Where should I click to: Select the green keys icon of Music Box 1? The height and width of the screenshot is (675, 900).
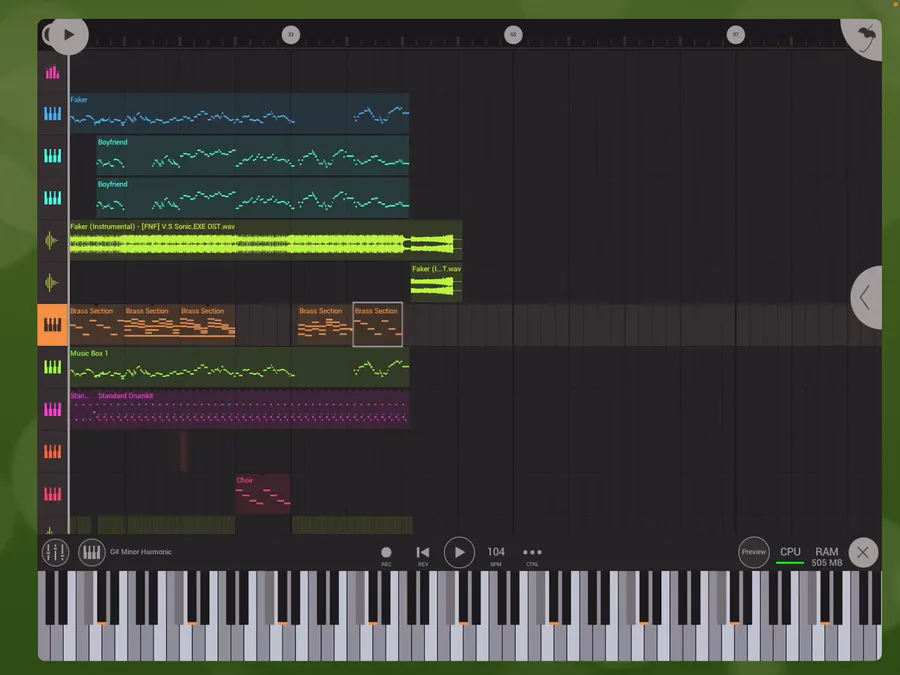point(52,367)
